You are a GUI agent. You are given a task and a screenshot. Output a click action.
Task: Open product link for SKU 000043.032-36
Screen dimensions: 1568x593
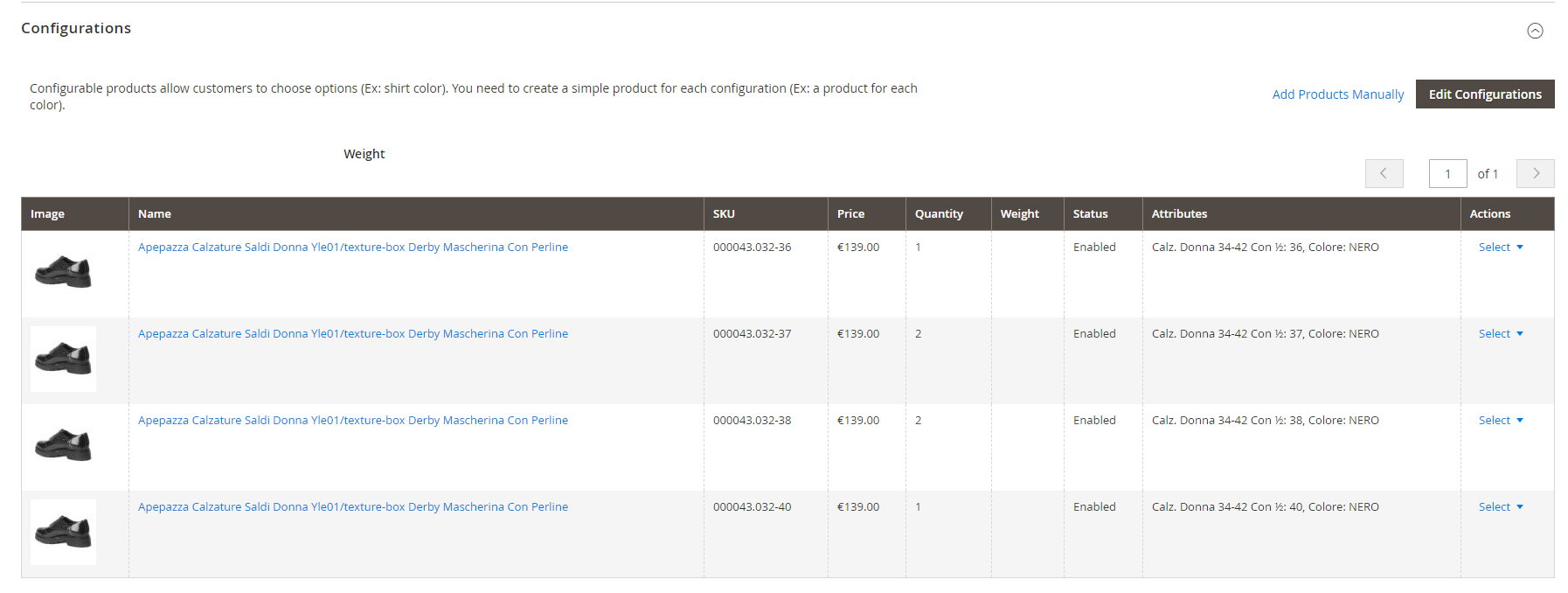(x=353, y=248)
